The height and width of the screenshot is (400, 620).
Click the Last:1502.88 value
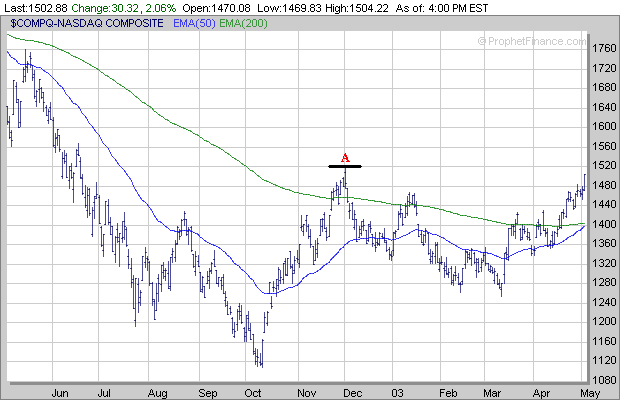36,8
